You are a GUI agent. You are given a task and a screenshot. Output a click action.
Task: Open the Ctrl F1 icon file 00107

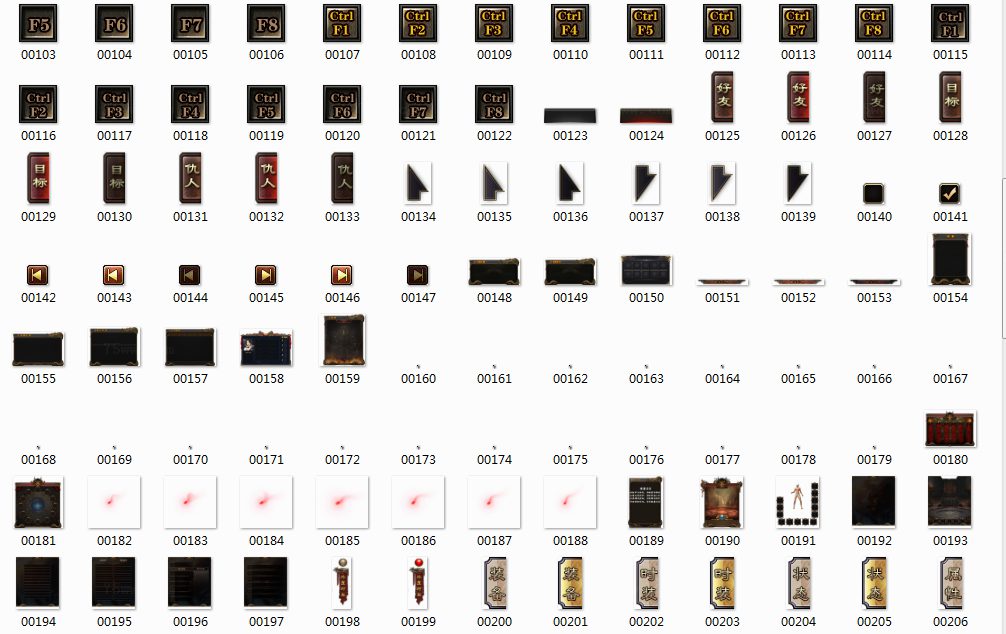[342, 23]
